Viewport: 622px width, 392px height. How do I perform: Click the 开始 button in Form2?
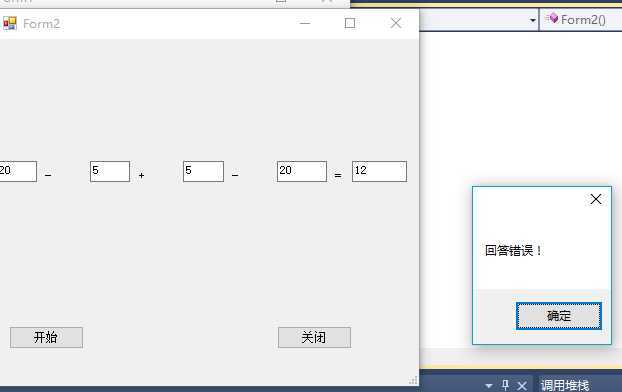pos(46,337)
